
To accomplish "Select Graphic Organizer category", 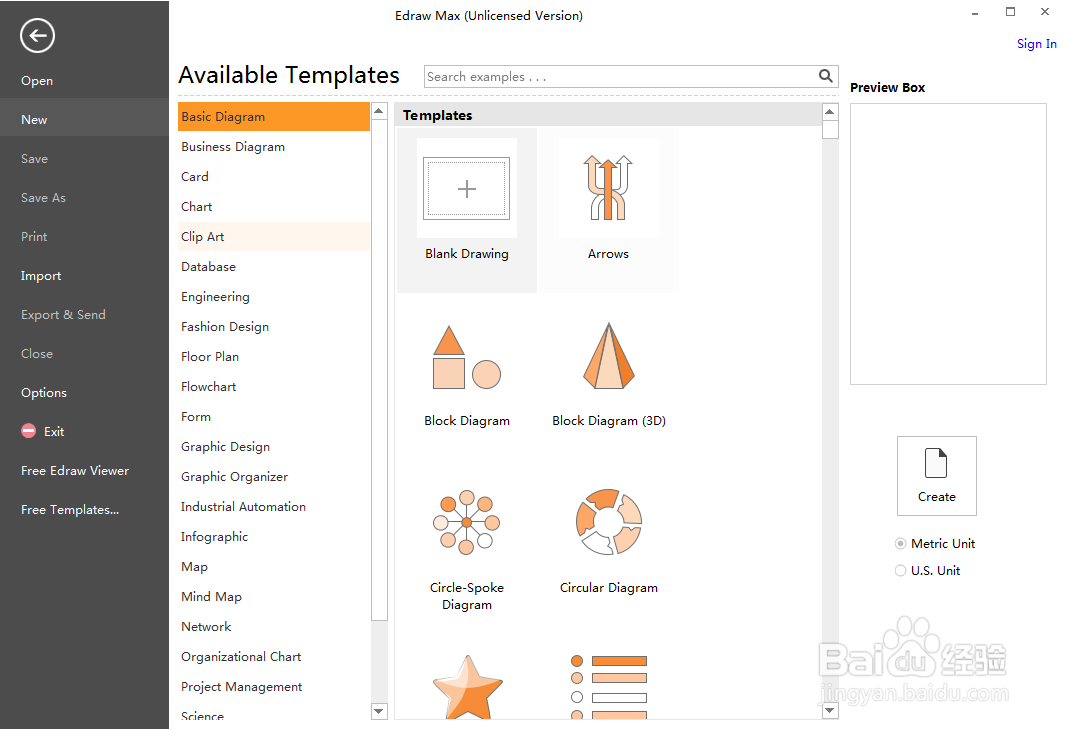I will (x=274, y=476).
